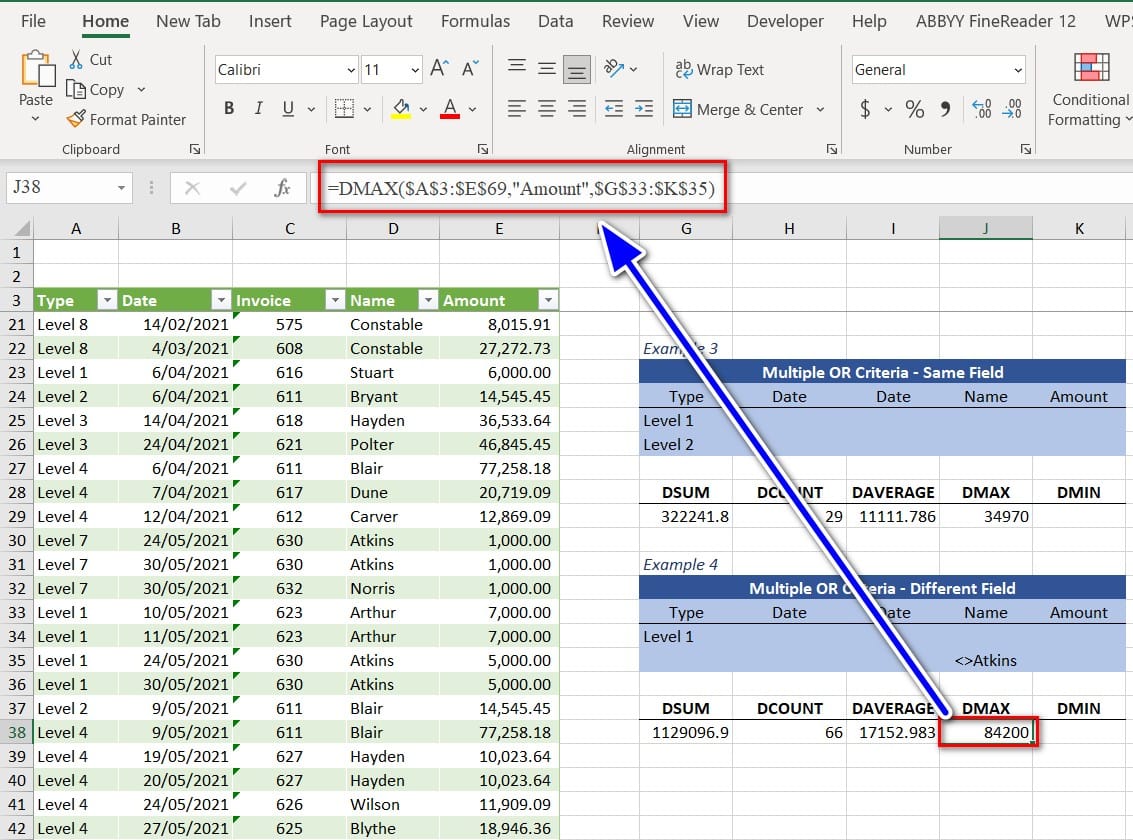Open the Page Layout tab

pyautogui.click(x=366, y=21)
